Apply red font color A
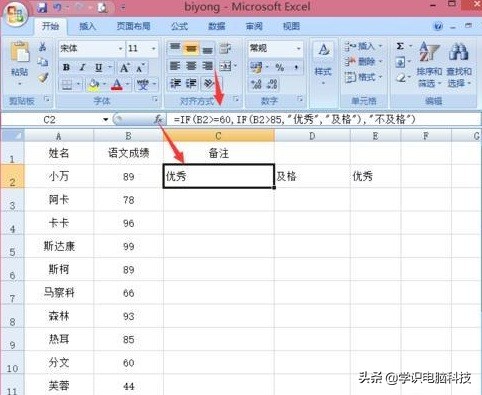 click(x=117, y=85)
